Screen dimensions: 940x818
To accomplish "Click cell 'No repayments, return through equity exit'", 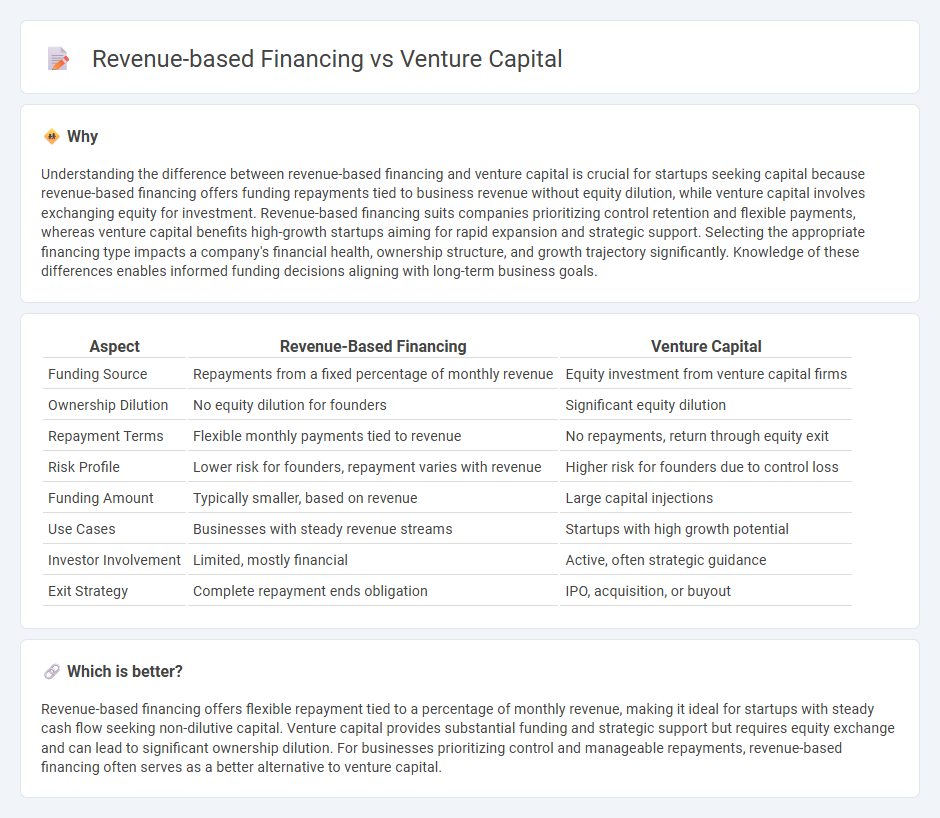I will [x=706, y=437].
